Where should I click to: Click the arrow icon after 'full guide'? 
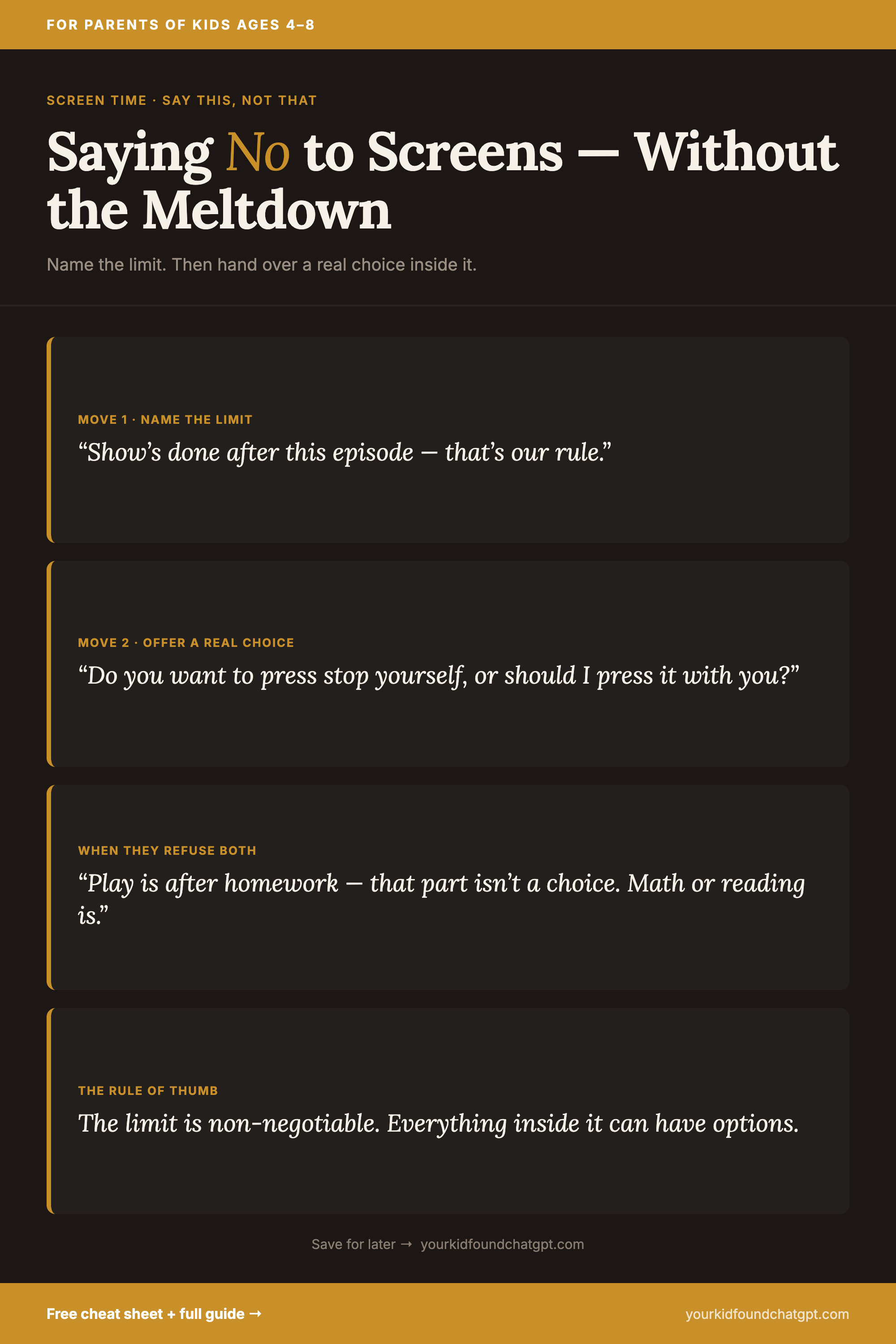[256, 1314]
